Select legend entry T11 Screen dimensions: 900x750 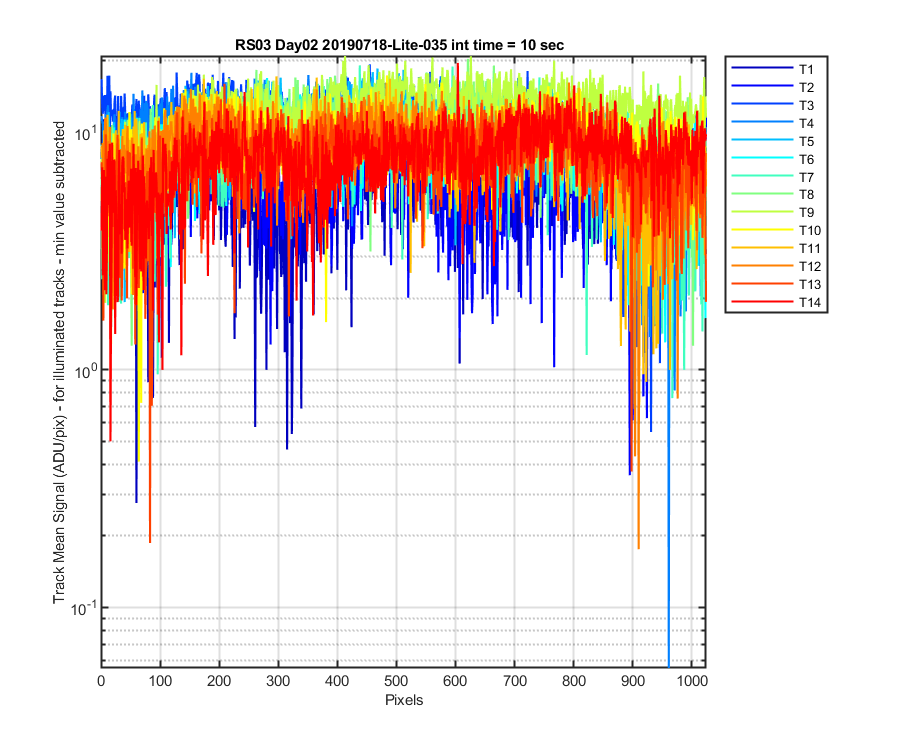tap(776, 248)
